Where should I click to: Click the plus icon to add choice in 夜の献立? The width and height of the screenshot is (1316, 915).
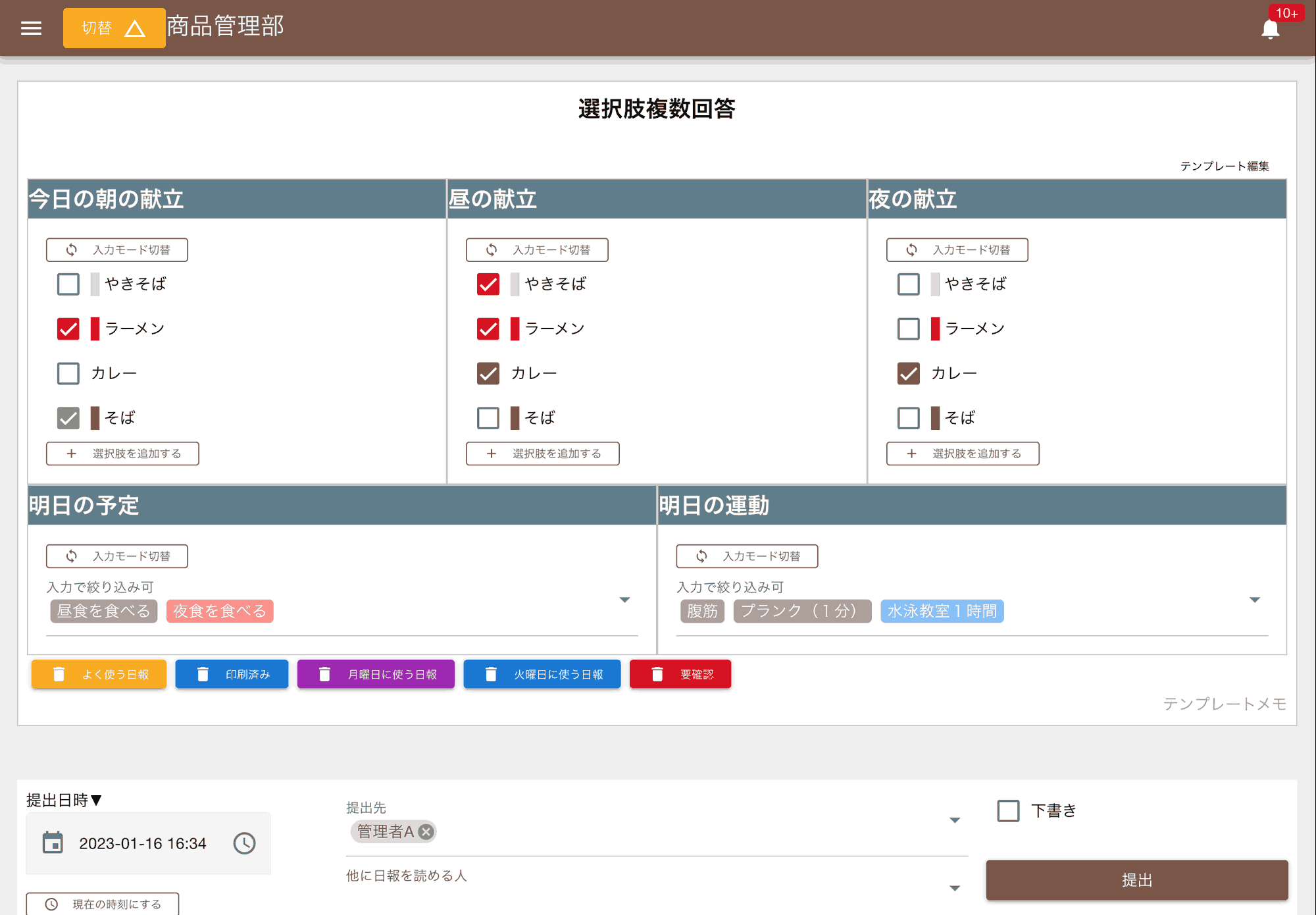(911, 454)
